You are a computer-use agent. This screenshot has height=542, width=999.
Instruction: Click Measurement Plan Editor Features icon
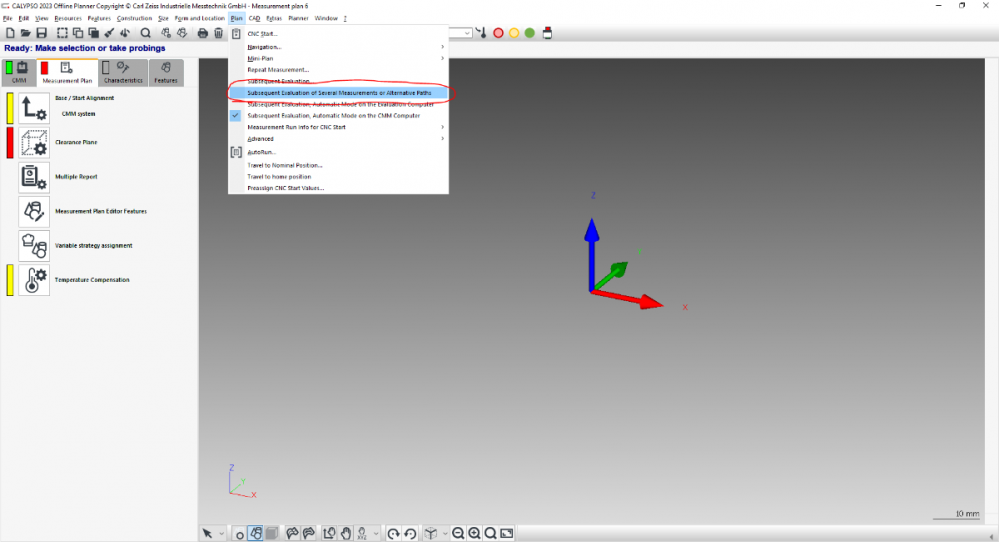pyautogui.click(x=34, y=211)
